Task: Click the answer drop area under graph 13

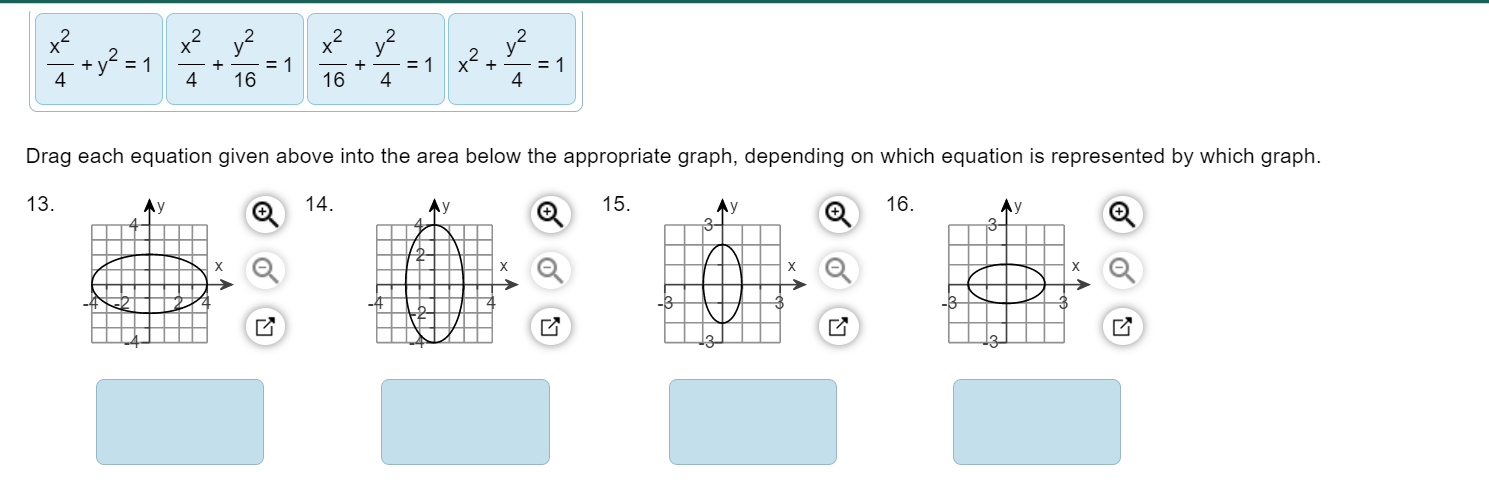Action: 180,422
